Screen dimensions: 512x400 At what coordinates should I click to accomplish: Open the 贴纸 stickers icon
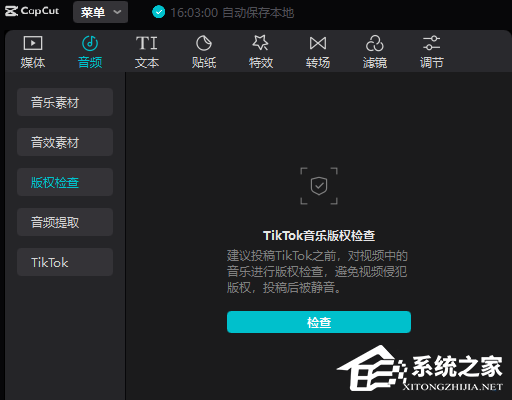204,43
